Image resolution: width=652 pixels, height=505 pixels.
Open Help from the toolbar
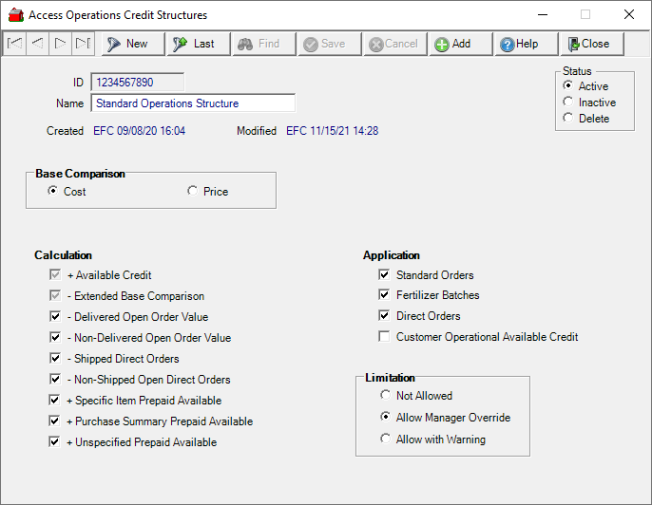point(519,44)
